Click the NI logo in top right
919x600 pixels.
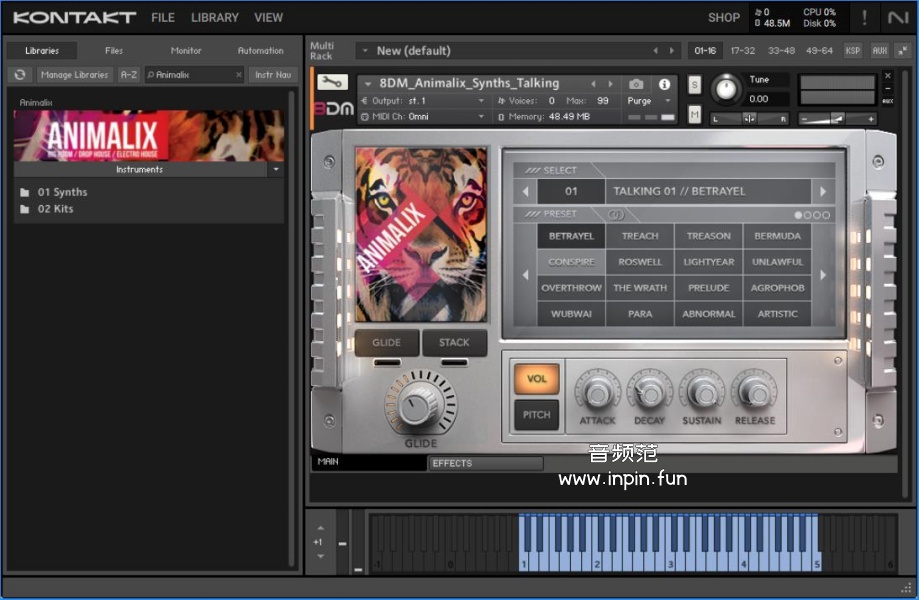(897, 17)
